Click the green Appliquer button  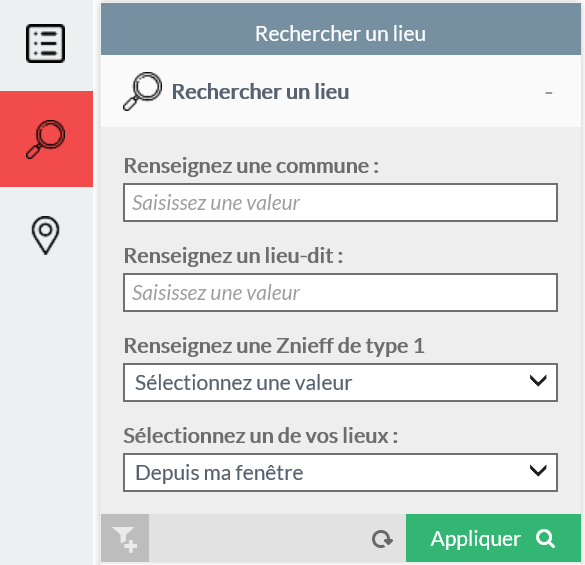coord(493,538)
